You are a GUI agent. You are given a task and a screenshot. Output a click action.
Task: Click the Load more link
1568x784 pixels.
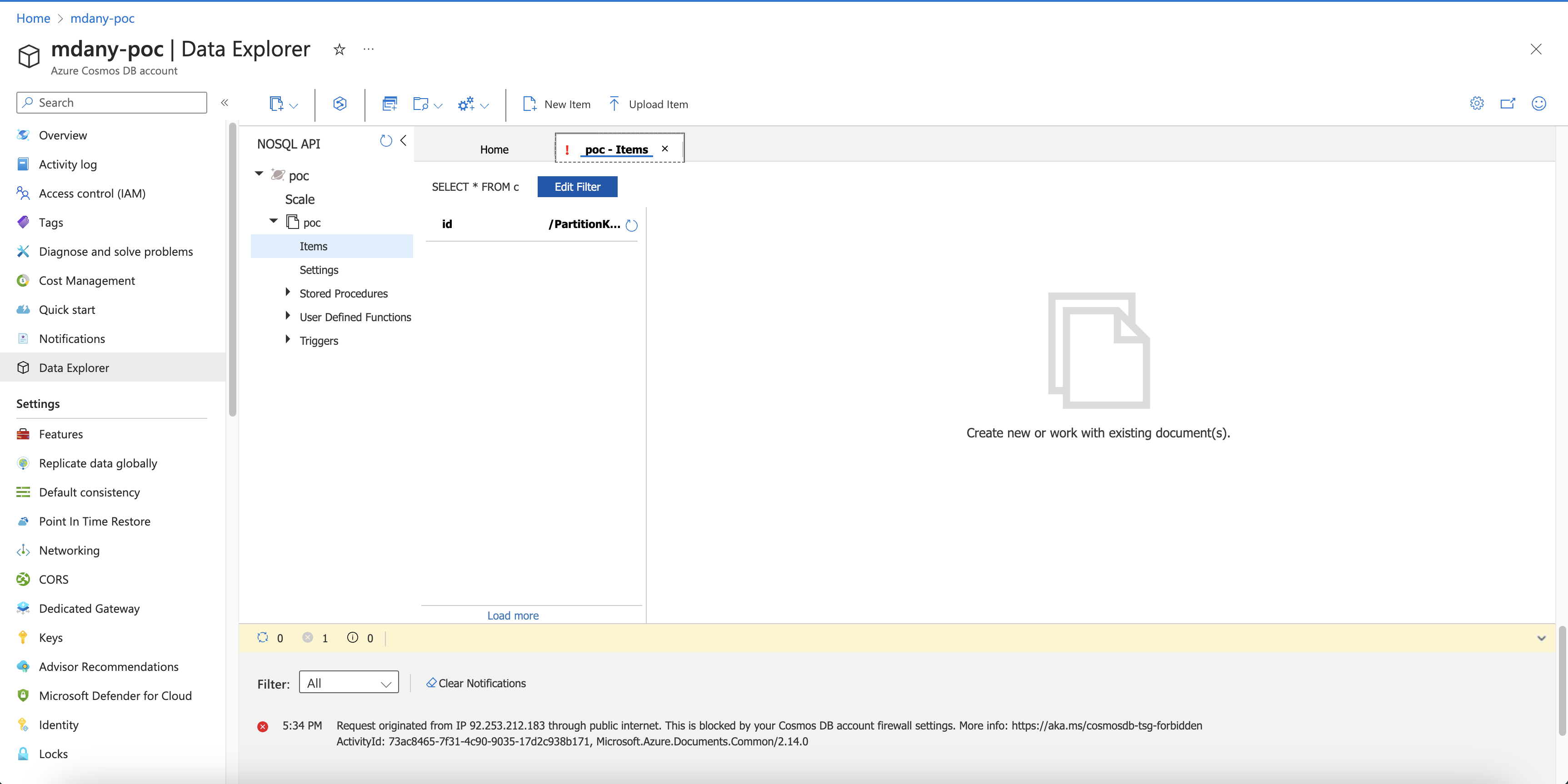coord(513,615)
